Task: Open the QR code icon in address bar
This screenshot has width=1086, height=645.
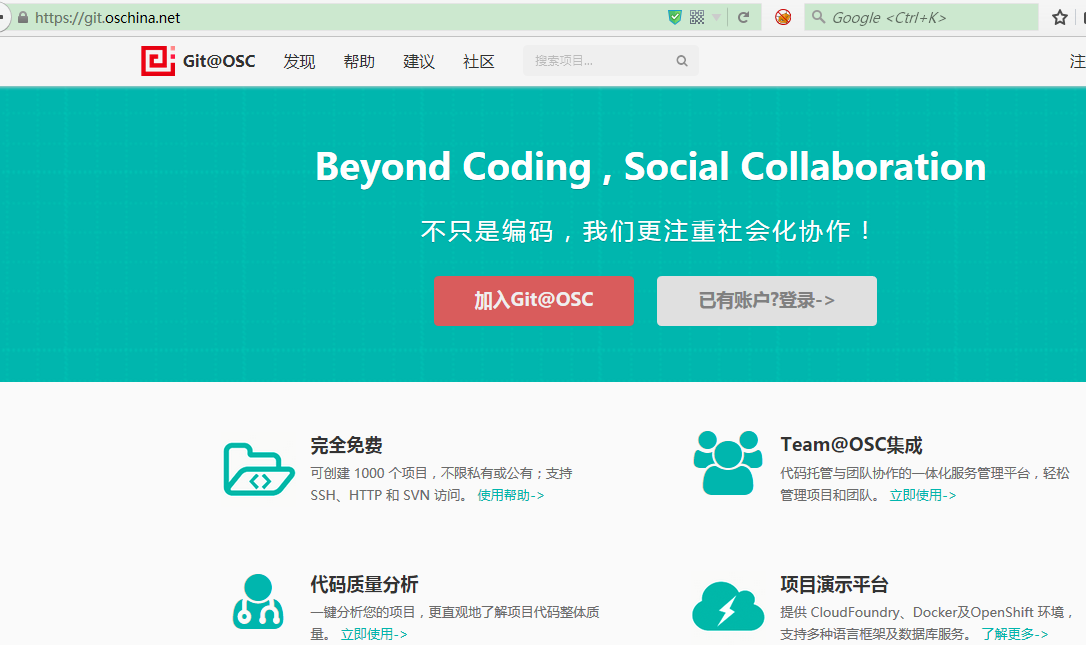Action: pos(697,17)
